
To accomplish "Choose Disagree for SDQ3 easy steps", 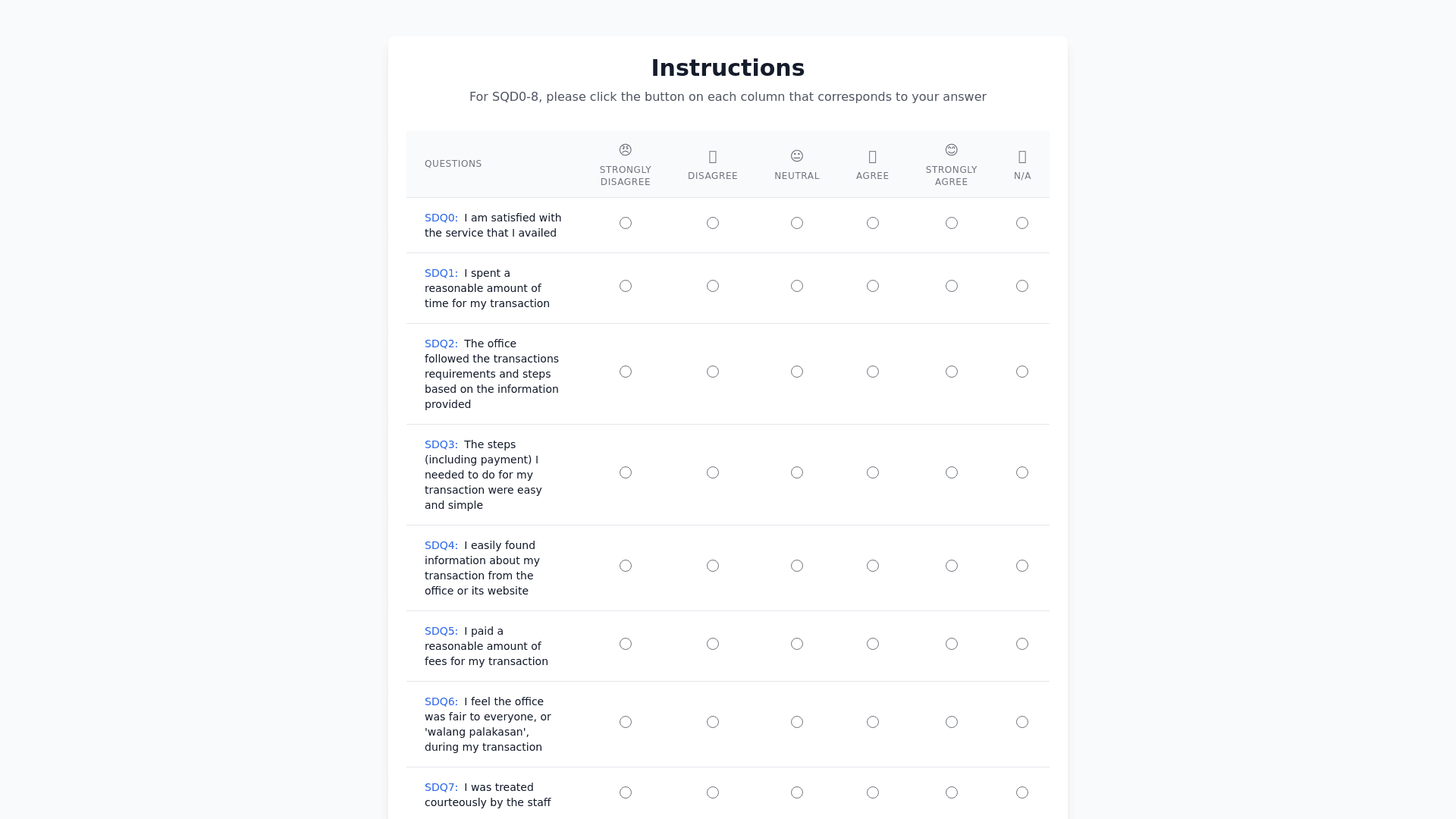I will tap(713, 472).
